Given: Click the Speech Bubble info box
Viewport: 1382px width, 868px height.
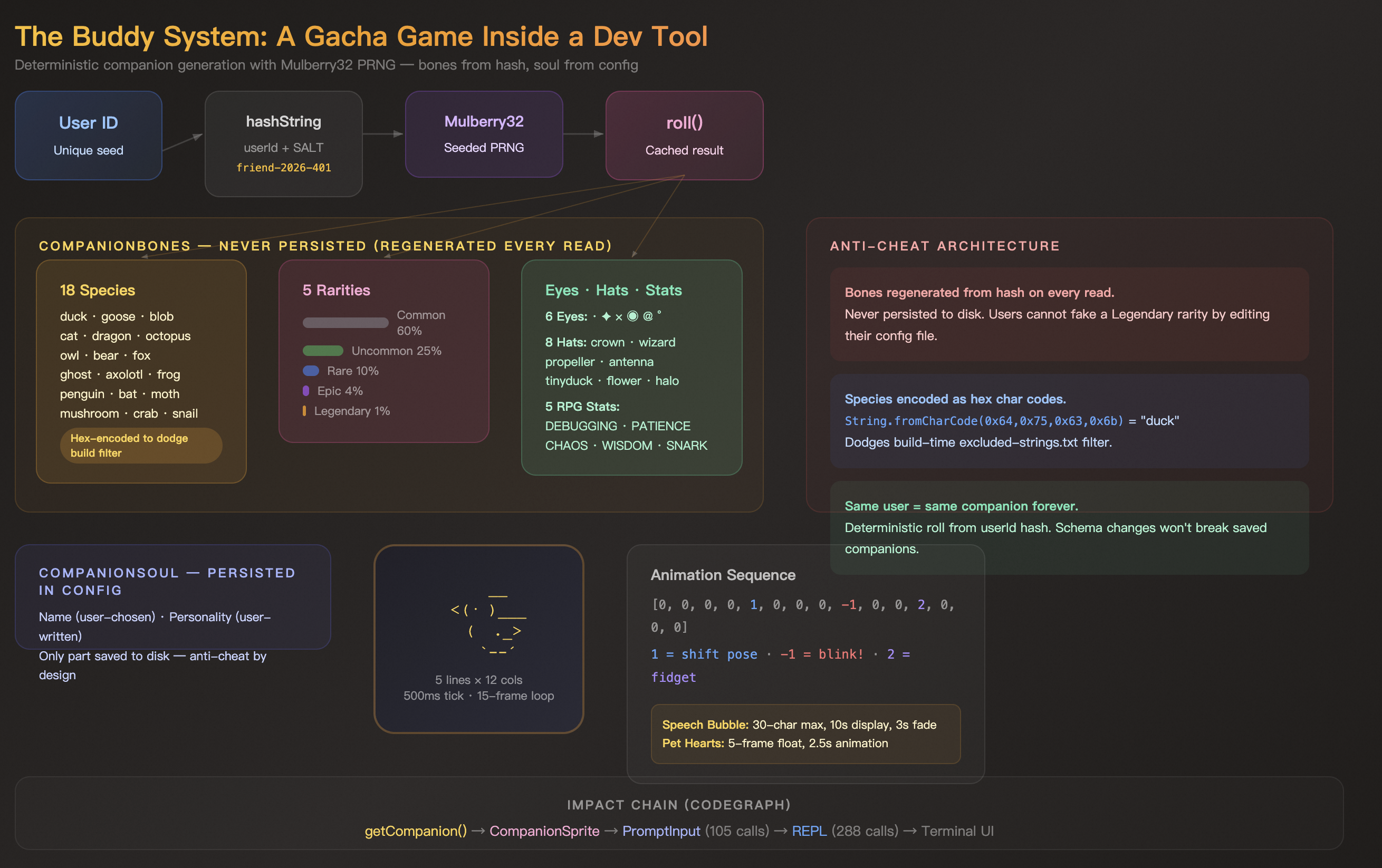Looking at the screenshot, I should (805, 734).
